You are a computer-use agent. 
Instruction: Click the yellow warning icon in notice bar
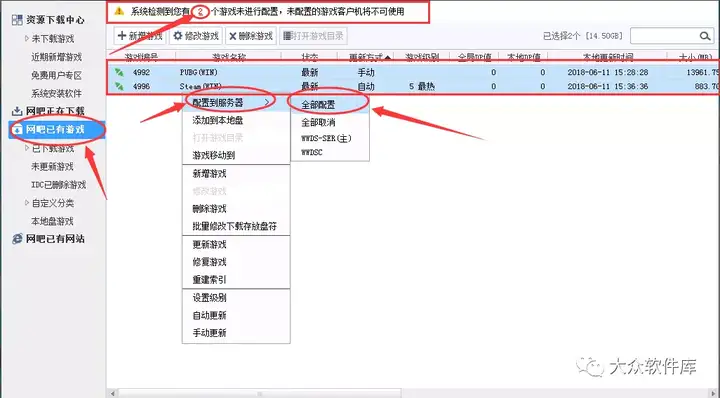(x=119, y=11)
